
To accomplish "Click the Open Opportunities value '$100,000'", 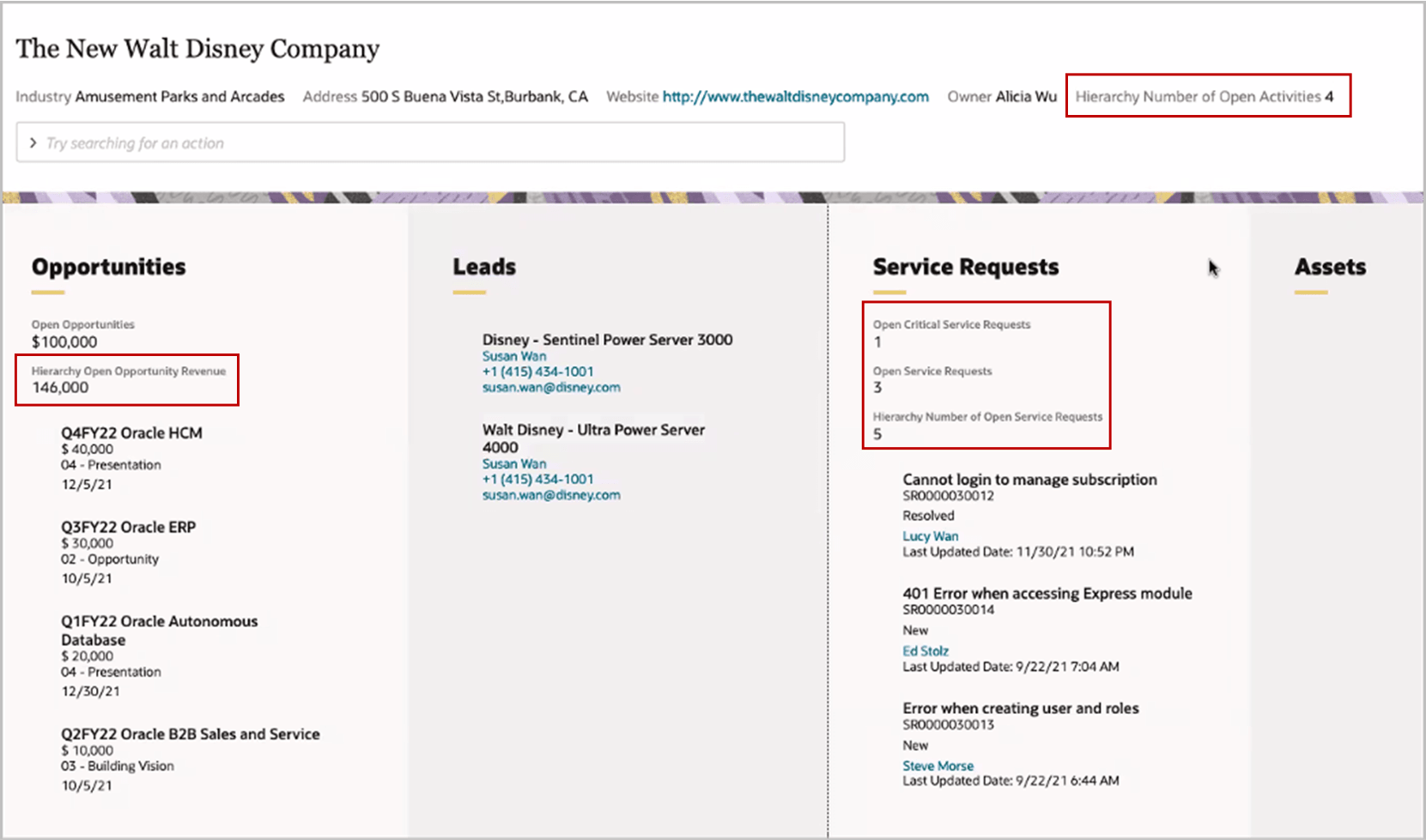I will point(64,342).
